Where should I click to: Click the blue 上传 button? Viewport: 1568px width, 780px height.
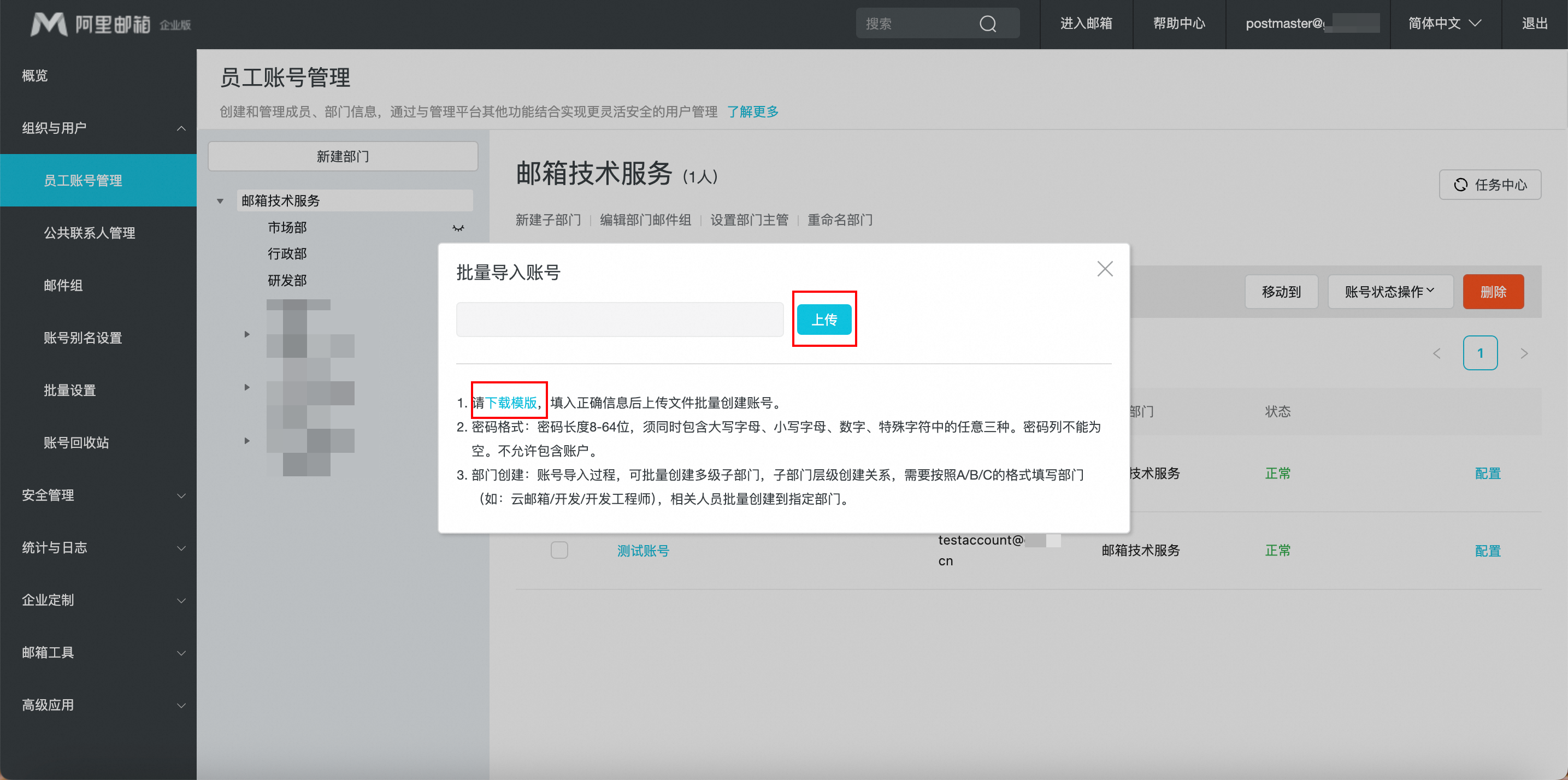pyautogui.click(x=823, y=320)
